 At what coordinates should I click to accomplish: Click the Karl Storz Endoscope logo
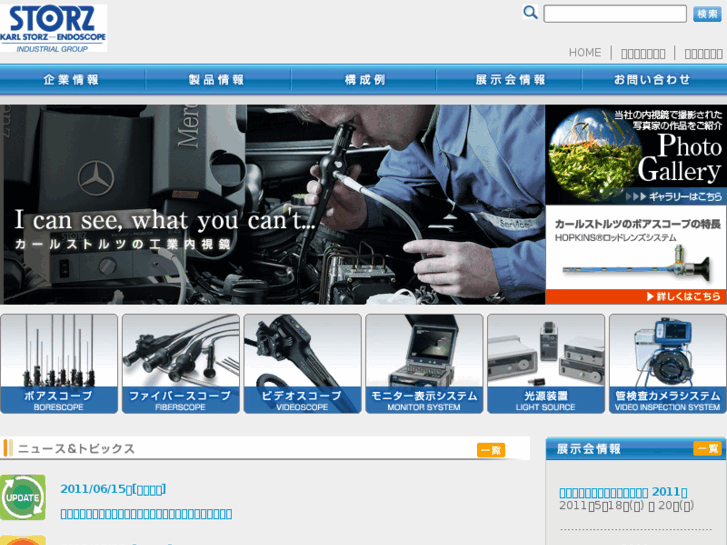coord(53,28)
